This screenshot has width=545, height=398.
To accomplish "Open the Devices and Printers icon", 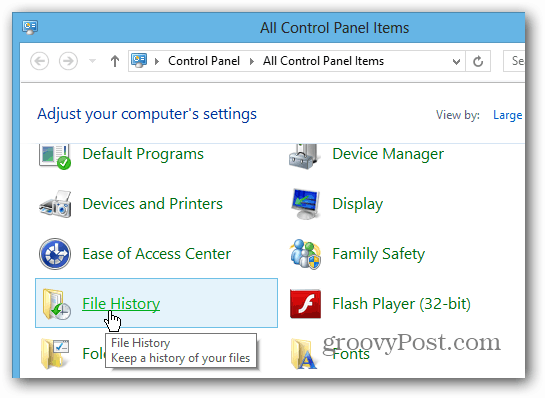I will tap(55, 204).
